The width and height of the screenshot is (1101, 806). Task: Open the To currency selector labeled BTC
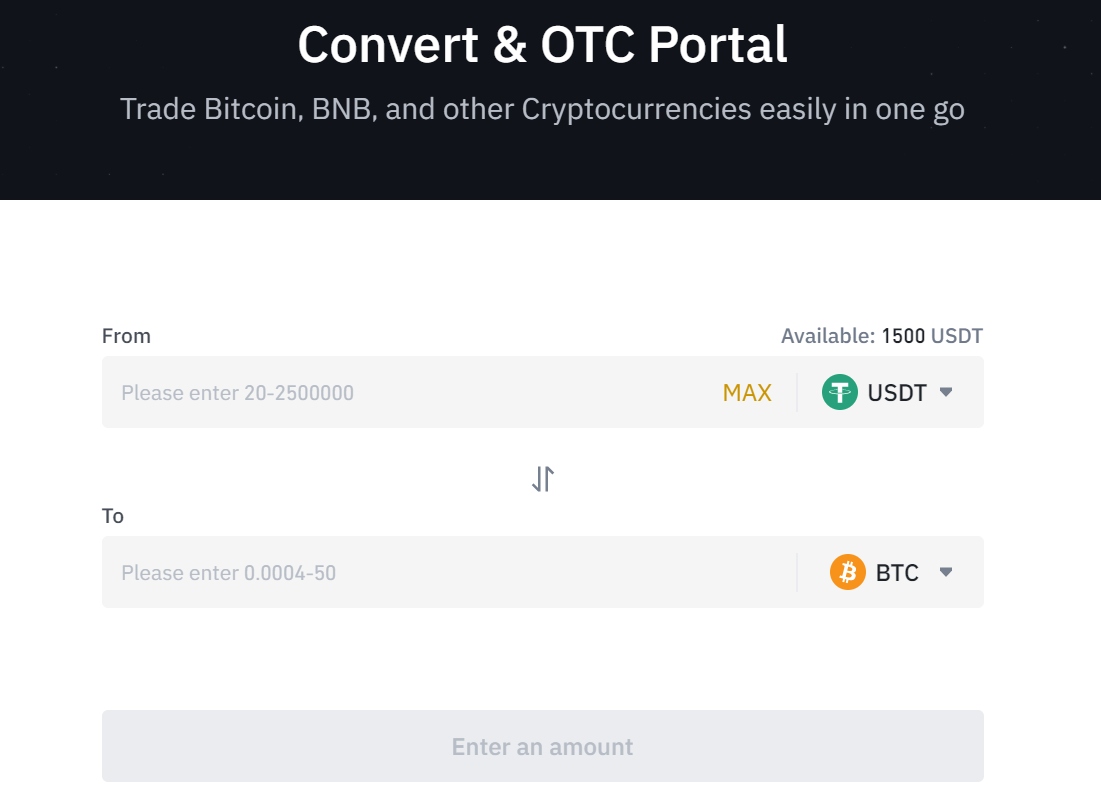point(890,572)
